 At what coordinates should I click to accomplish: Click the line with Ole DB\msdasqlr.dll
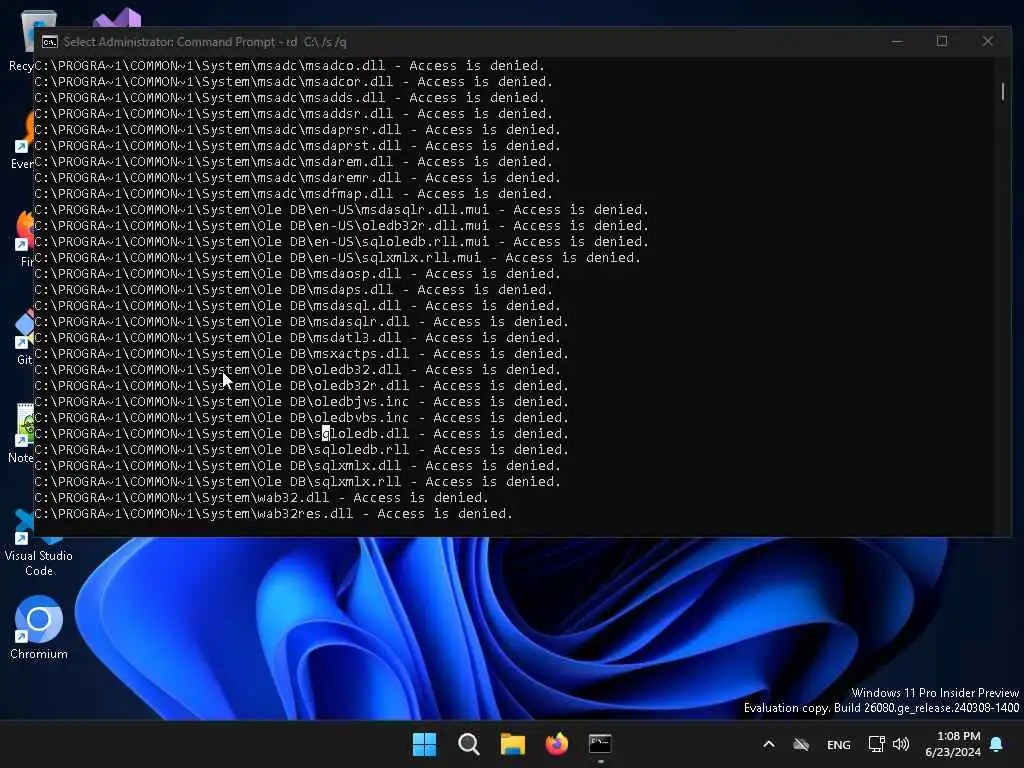coord(301,321)
